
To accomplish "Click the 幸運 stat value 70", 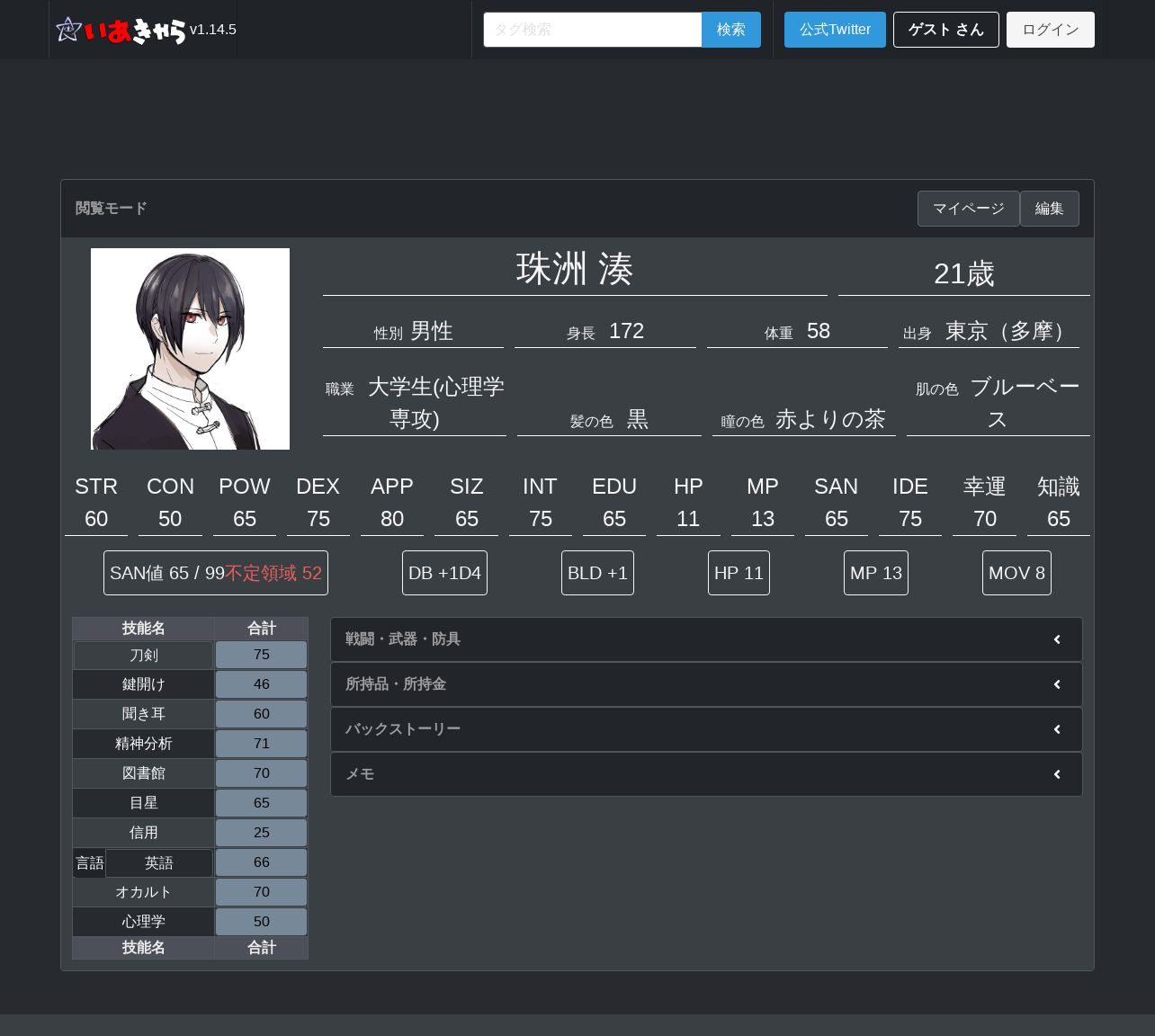I will tap(985, 519).
